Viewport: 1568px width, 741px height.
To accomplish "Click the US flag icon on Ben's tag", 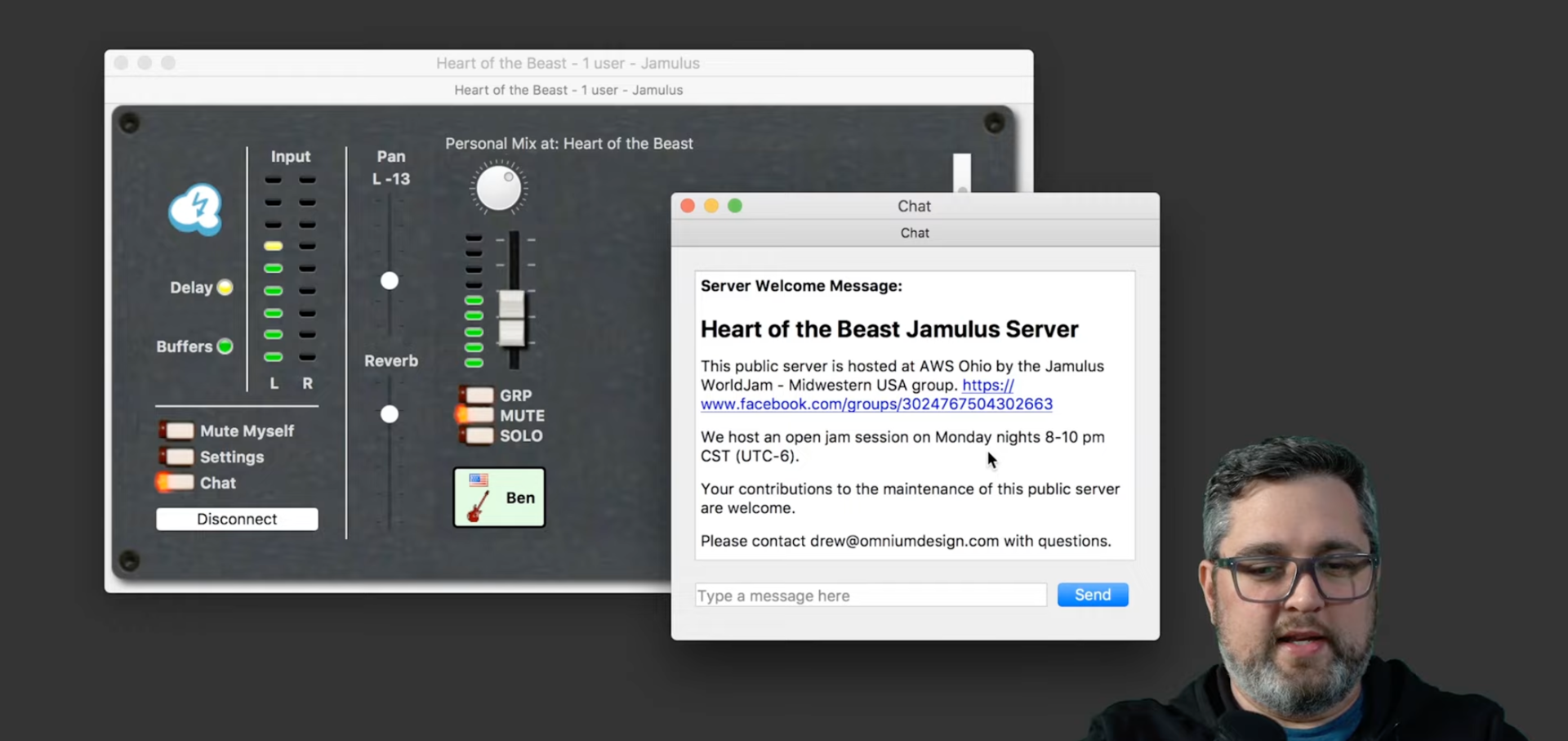I will (x=479, y=480).
